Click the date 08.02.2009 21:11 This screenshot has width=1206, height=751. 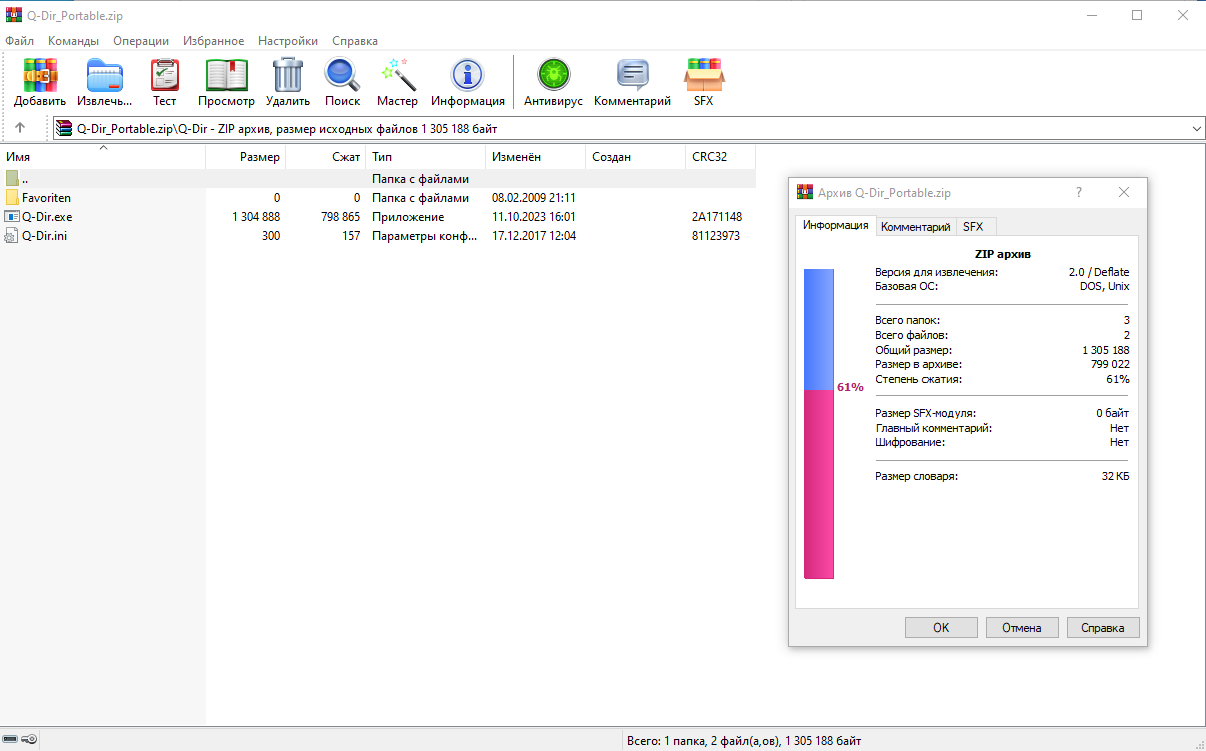pos(534,198)
